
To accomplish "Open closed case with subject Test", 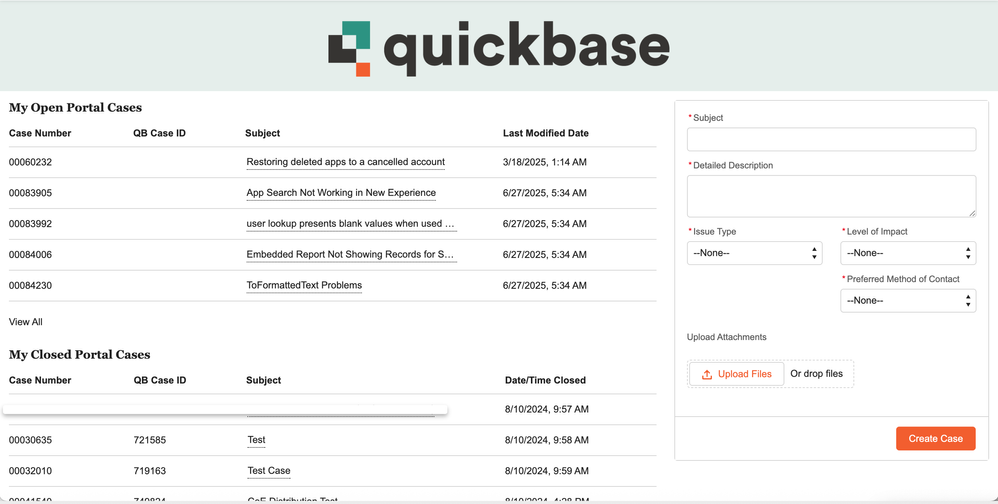I will click(x=257, y=440).
